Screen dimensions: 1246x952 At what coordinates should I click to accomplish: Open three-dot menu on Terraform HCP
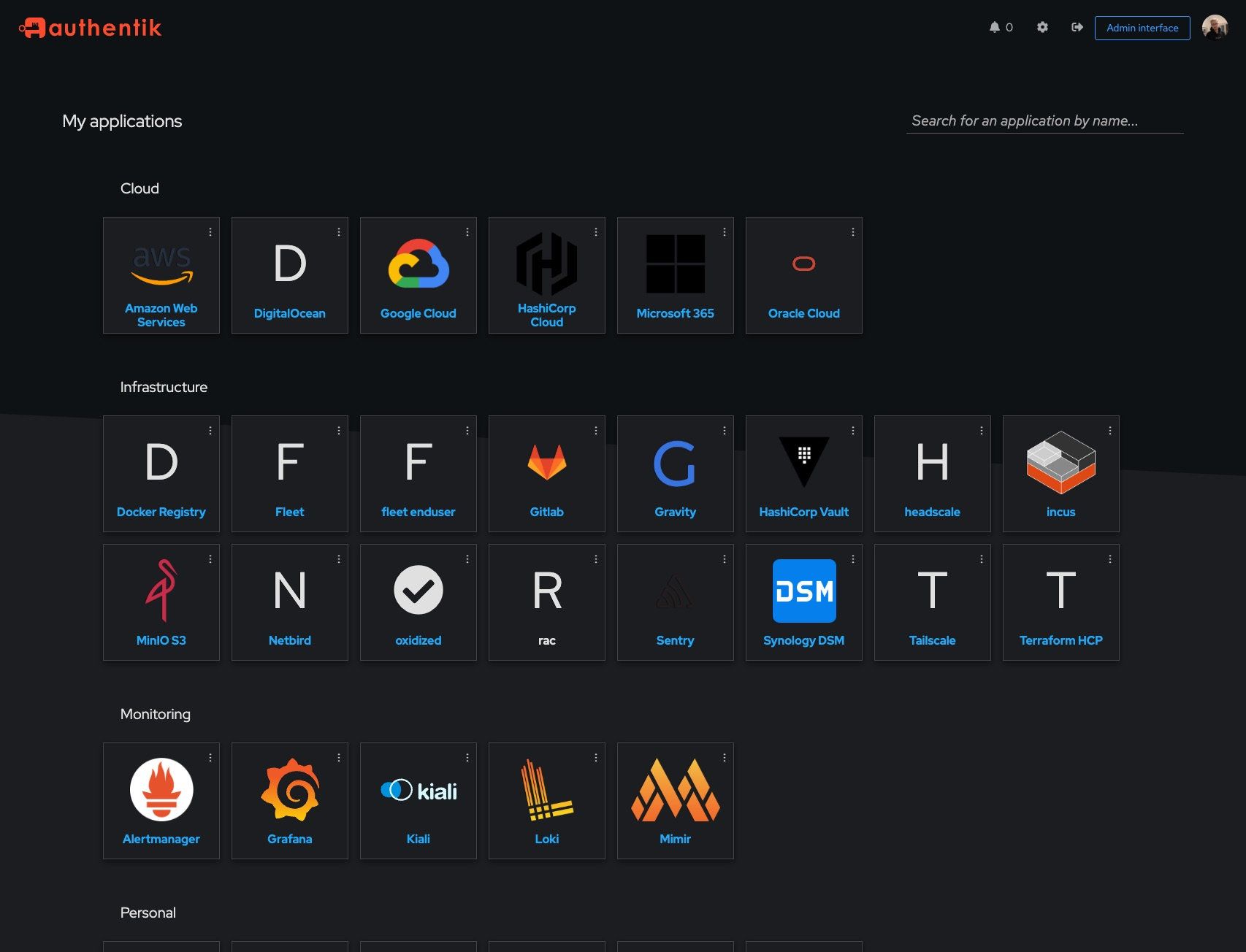(x=1110, y=559)
